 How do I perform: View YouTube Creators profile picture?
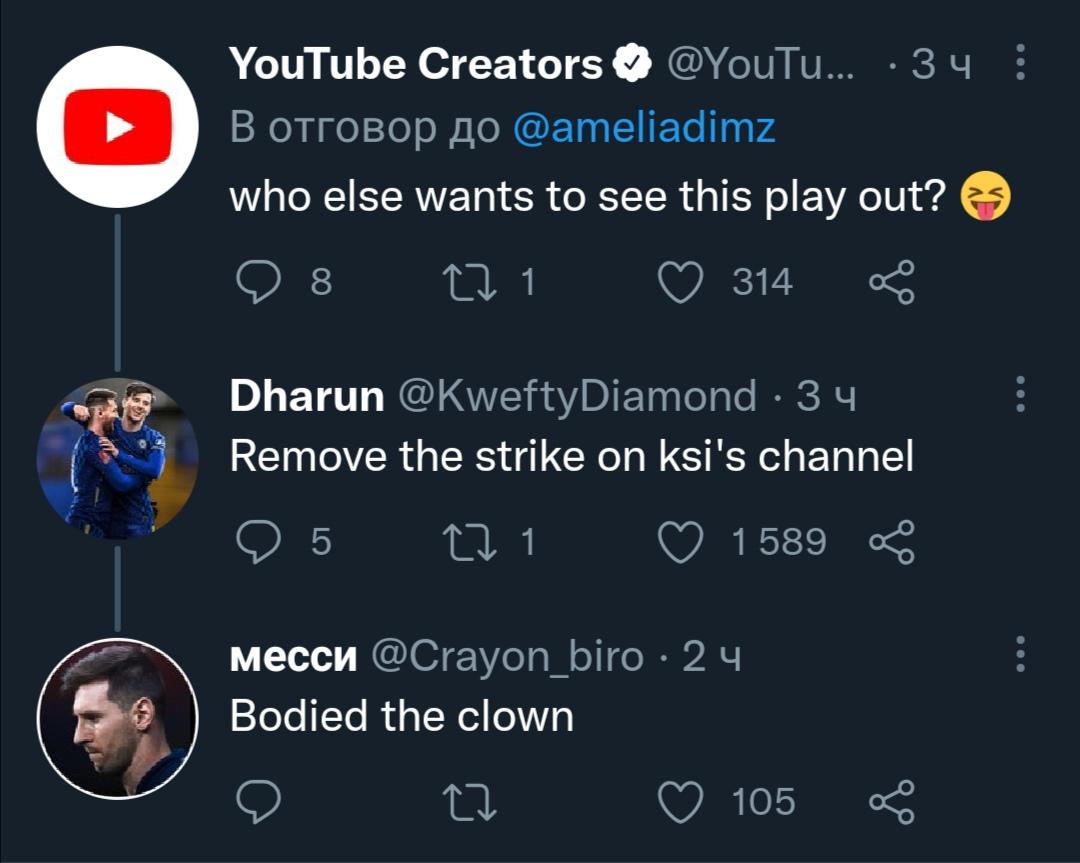118,126
